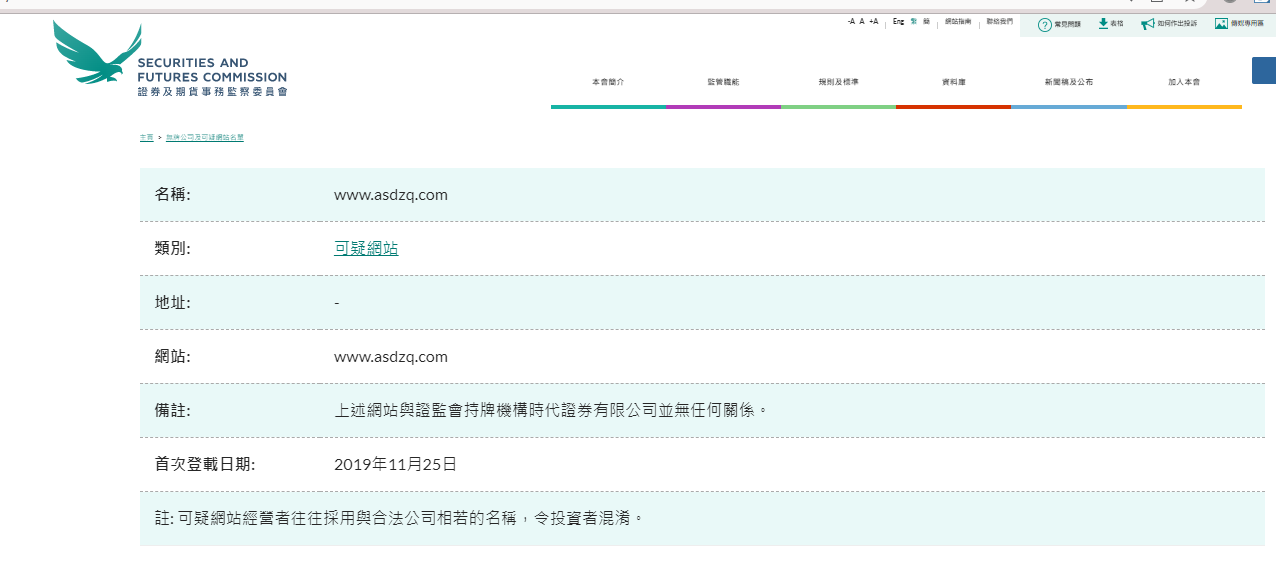
Task: Select 繁 traditional Chinese language
Action: pos(914,21)
